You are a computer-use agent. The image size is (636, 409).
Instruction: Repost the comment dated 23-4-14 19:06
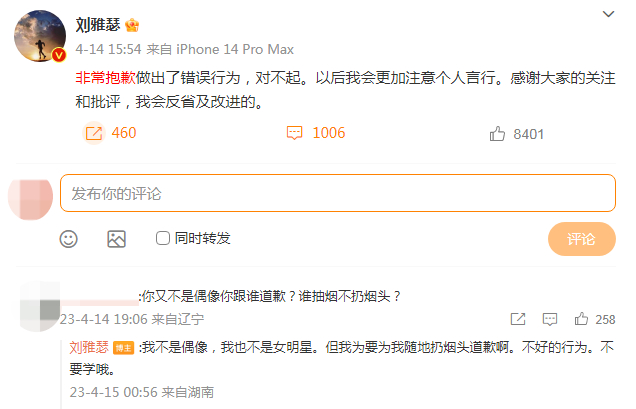pos(518,319)
